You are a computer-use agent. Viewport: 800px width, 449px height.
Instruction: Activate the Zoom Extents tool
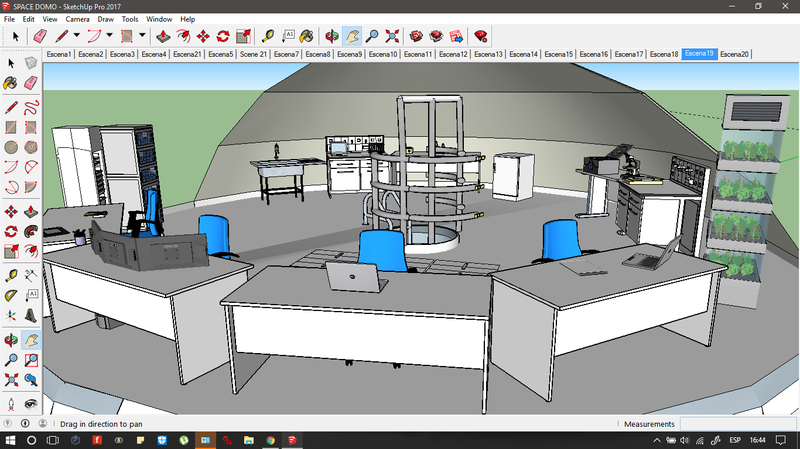(392, 35)
